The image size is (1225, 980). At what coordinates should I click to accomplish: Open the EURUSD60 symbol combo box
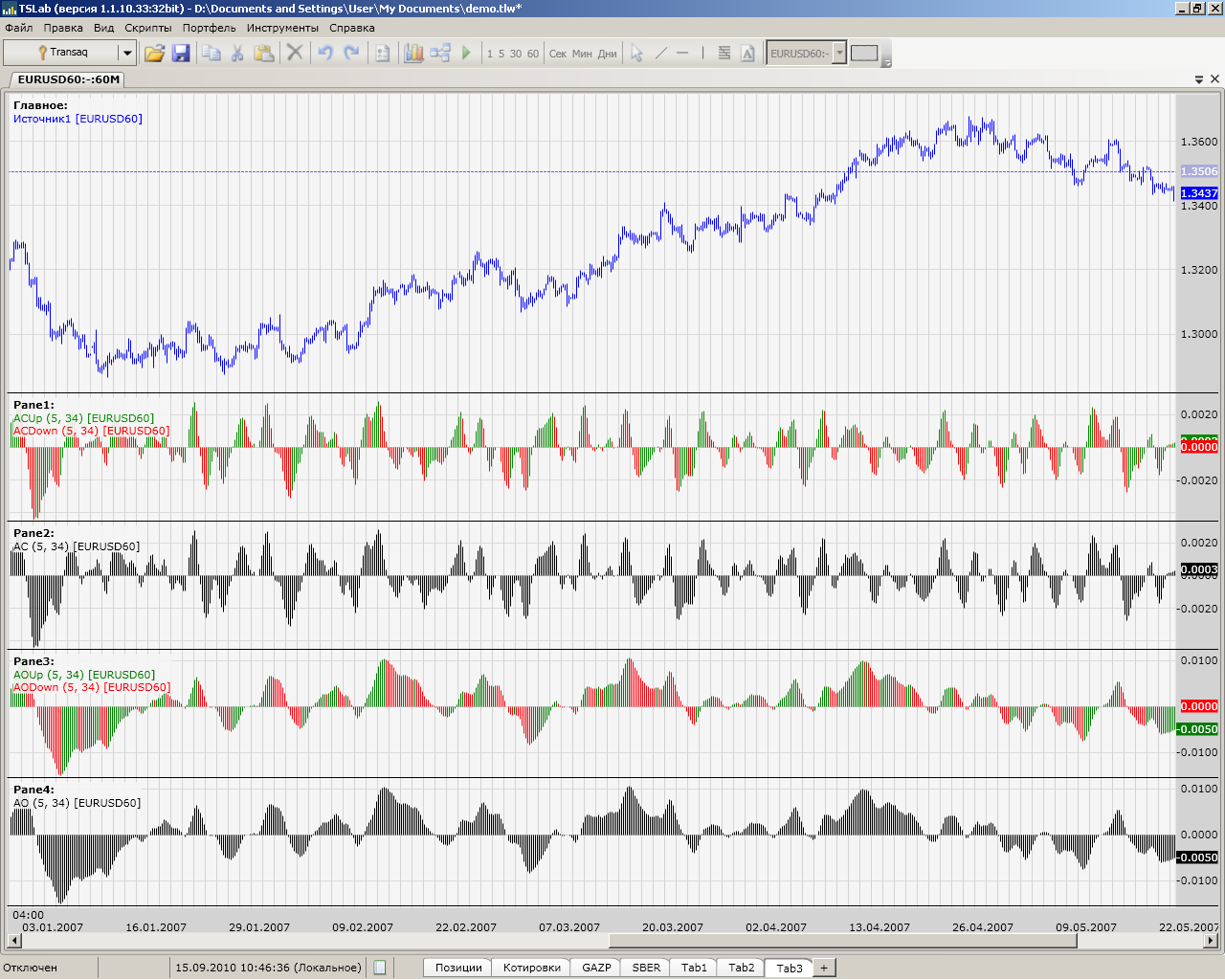click(839, 53)
